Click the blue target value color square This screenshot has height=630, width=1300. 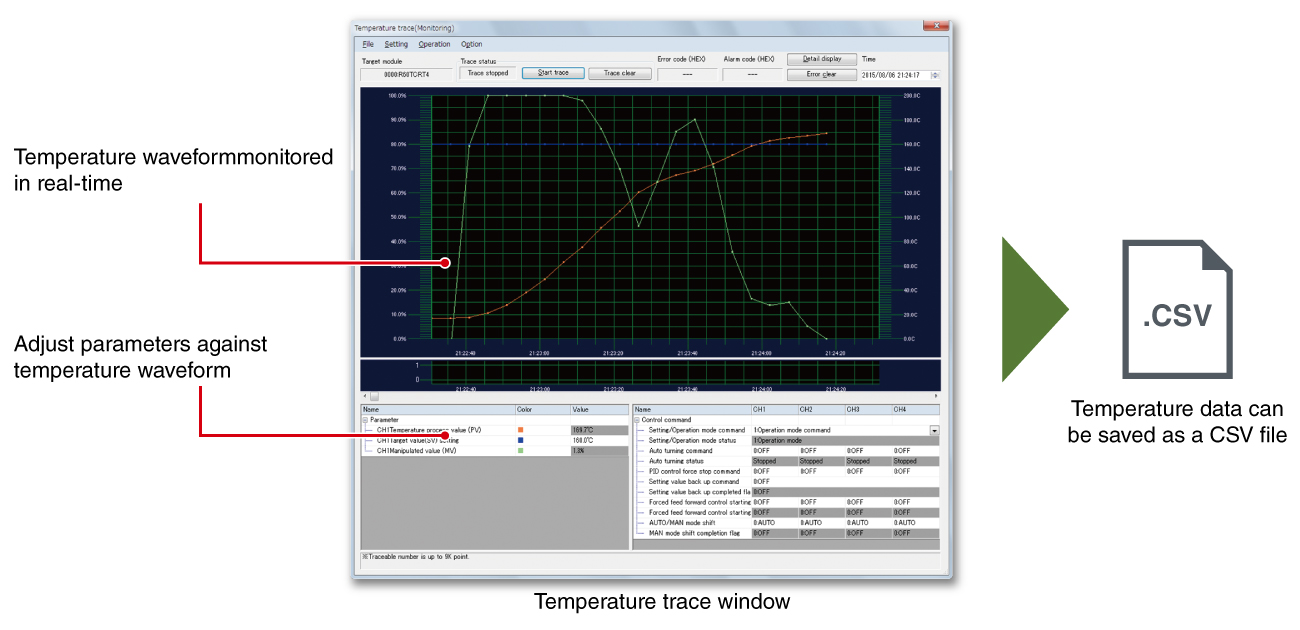pyautogui.click(x=521, y=440)
